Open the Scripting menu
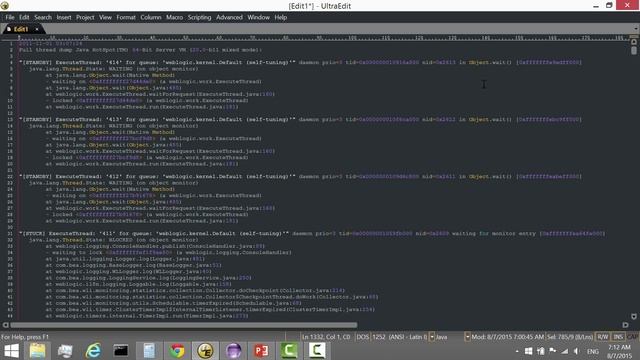The image size is (640, 360). coord(199,17)
